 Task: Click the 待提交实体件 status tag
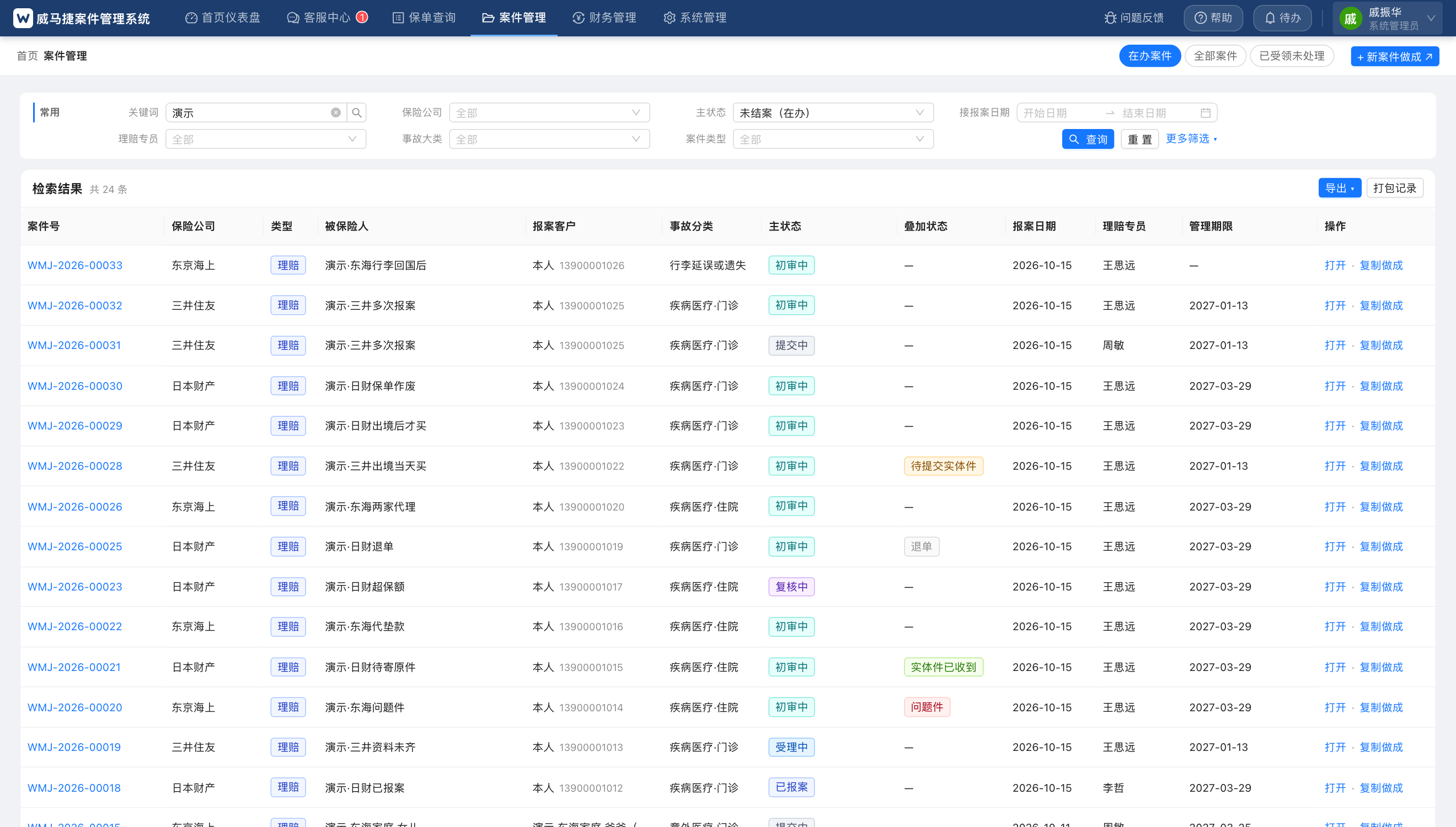coord(943,466)
